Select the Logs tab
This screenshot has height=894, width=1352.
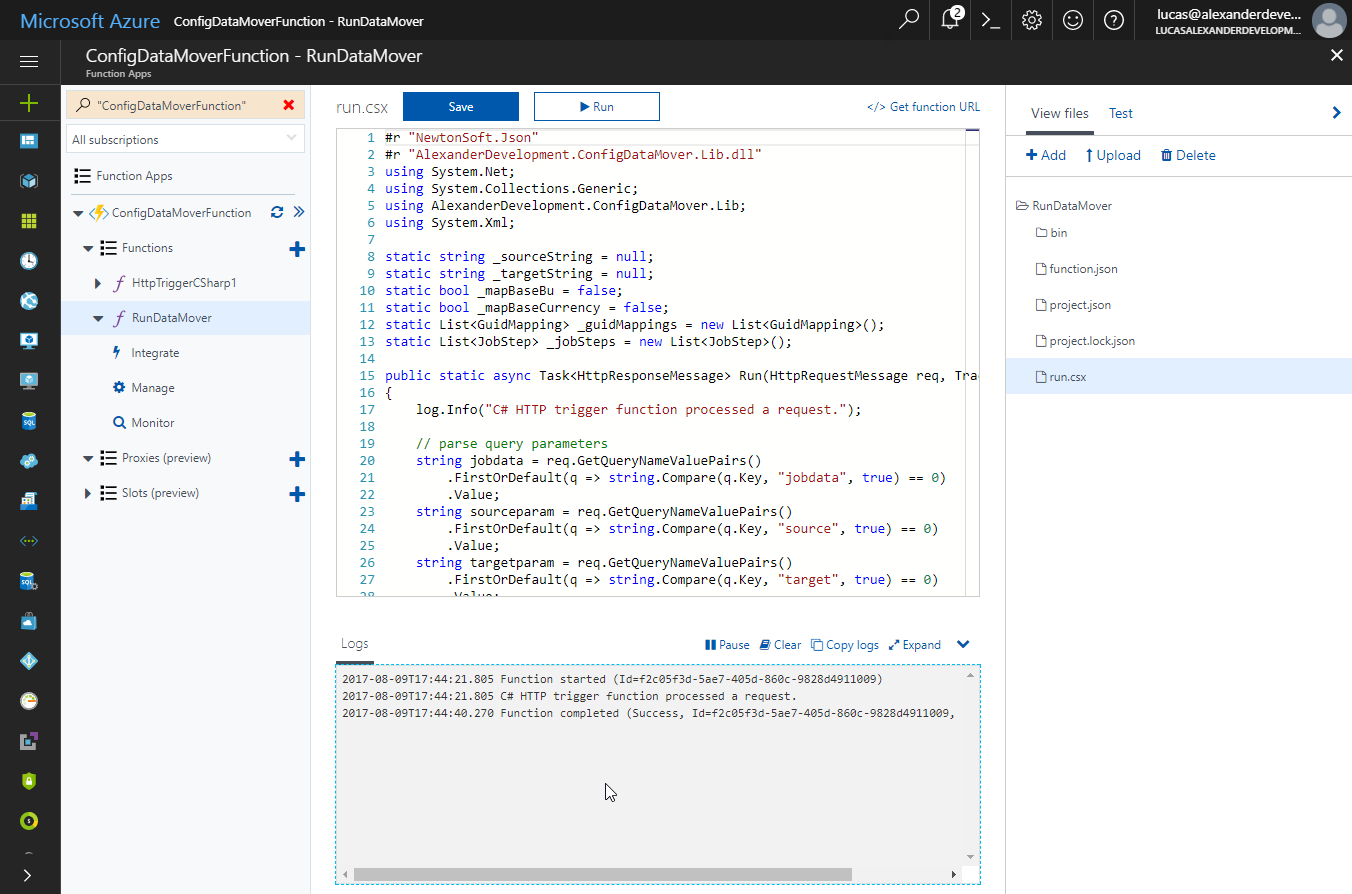point(355,644)
